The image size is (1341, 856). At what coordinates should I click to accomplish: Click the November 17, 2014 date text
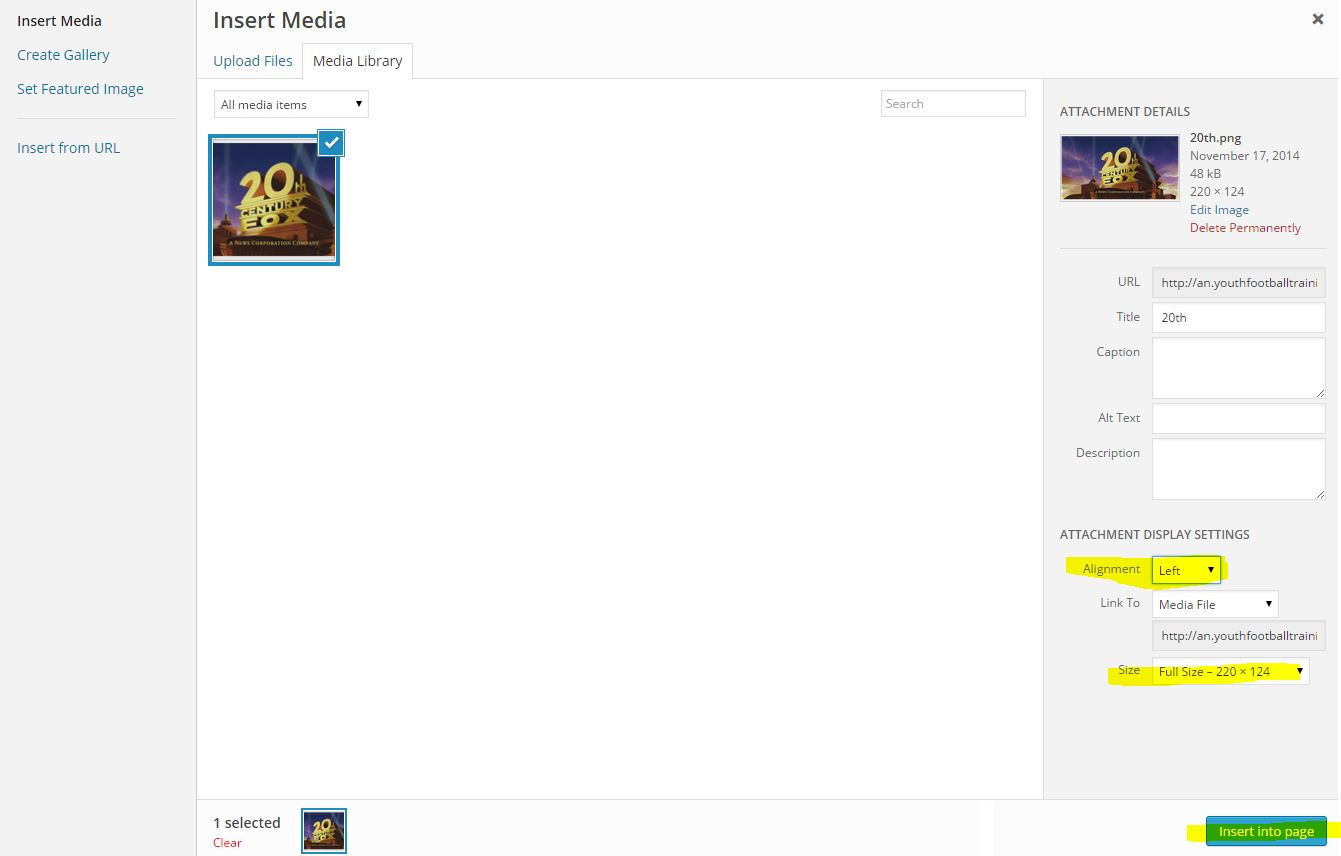(x=1244, y=156)
